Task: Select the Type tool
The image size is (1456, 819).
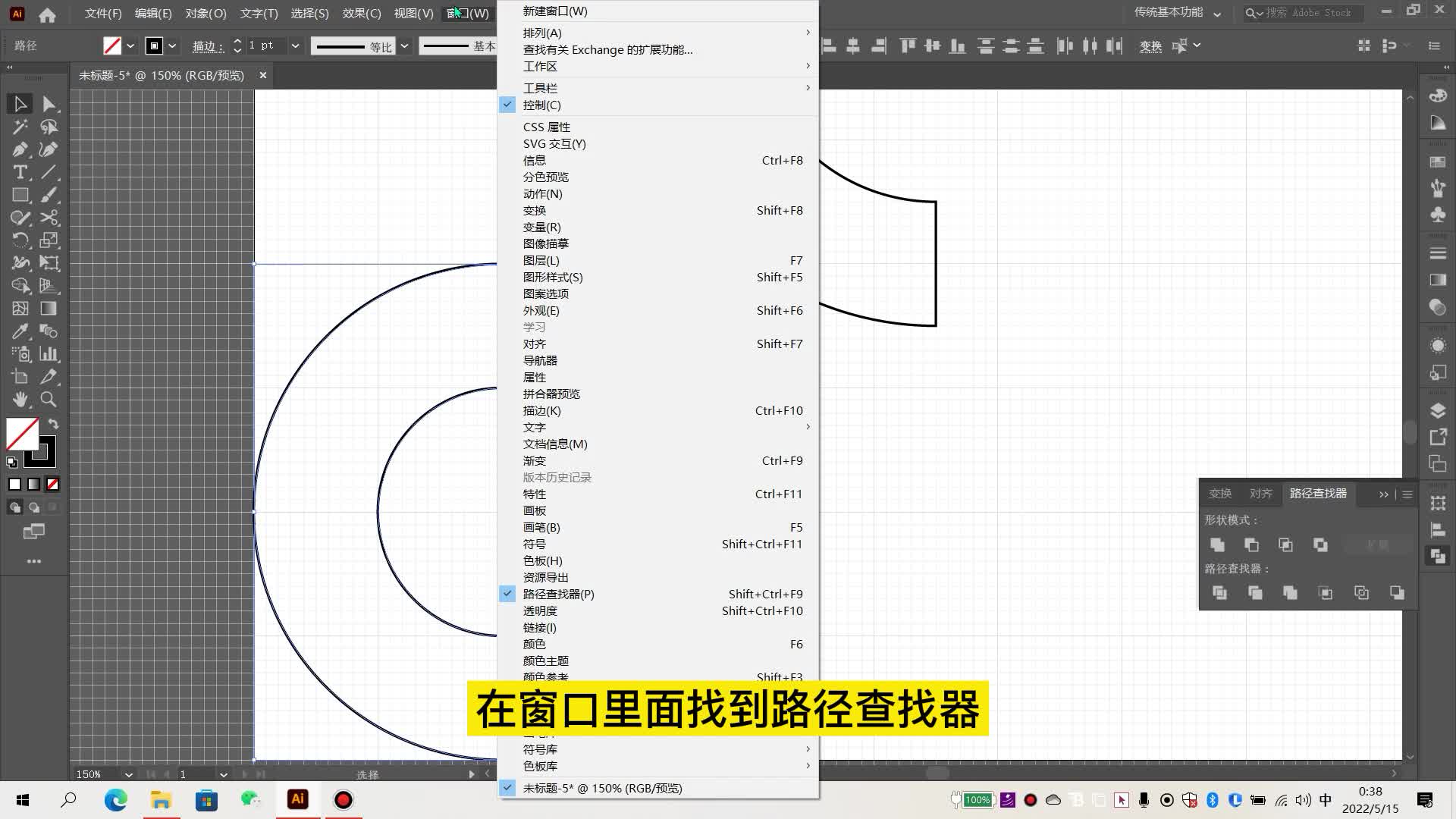Action: tap(20, 172)
